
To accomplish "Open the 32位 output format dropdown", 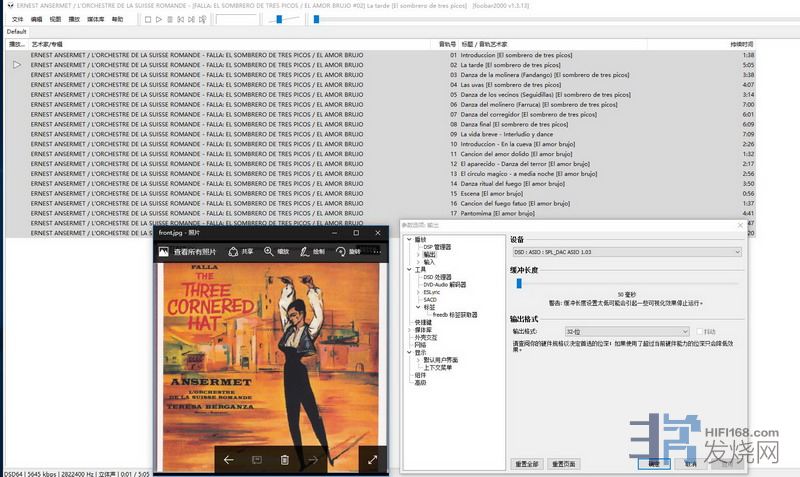I will (626, 331).
